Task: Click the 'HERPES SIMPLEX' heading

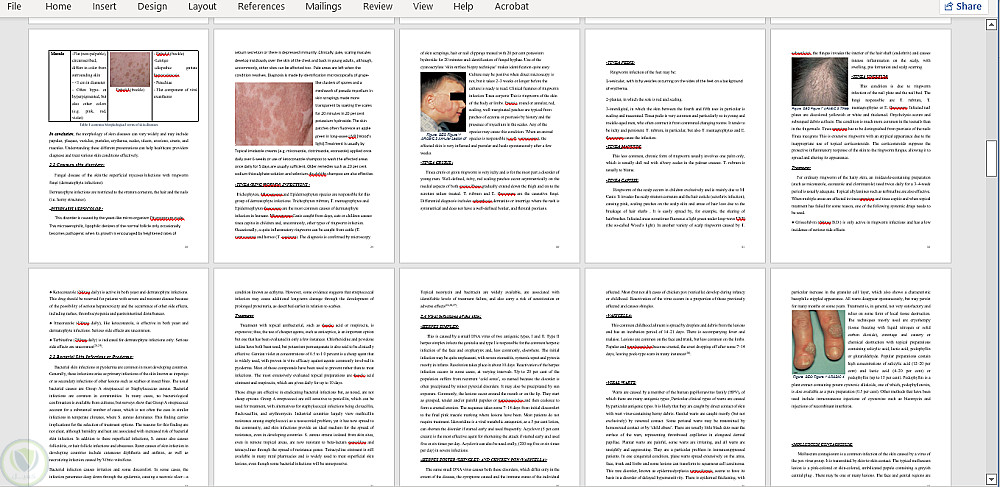Action: click(440, 325)
